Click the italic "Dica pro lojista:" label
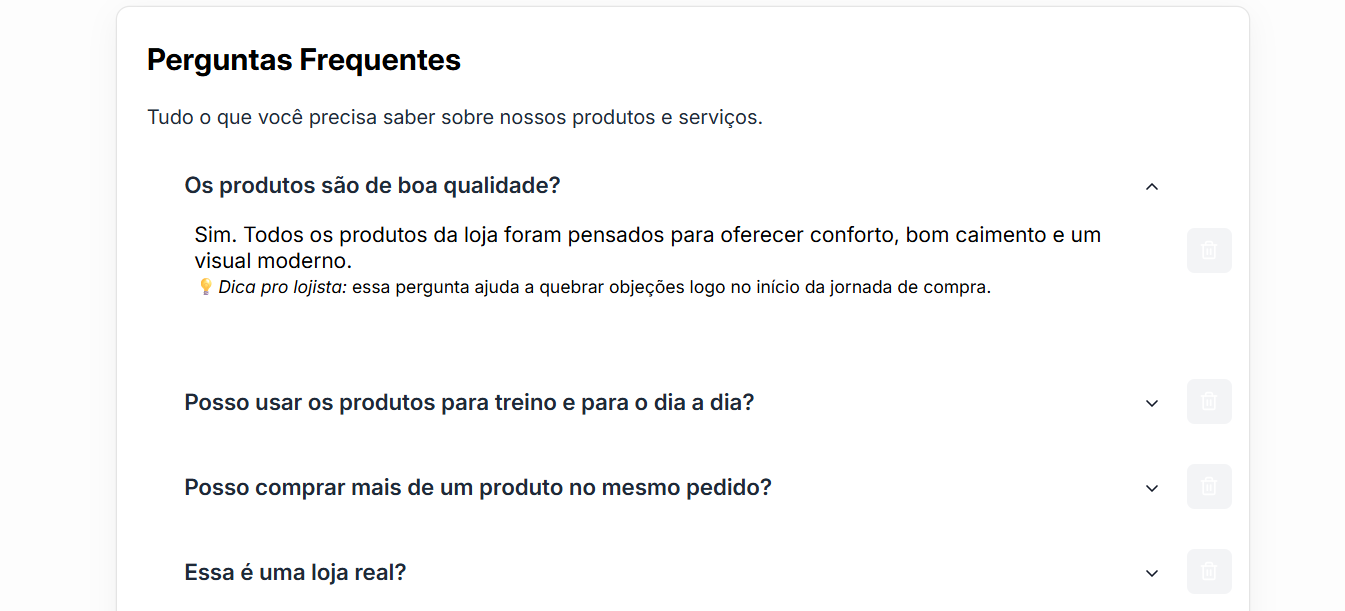 (x=282, y=288)
